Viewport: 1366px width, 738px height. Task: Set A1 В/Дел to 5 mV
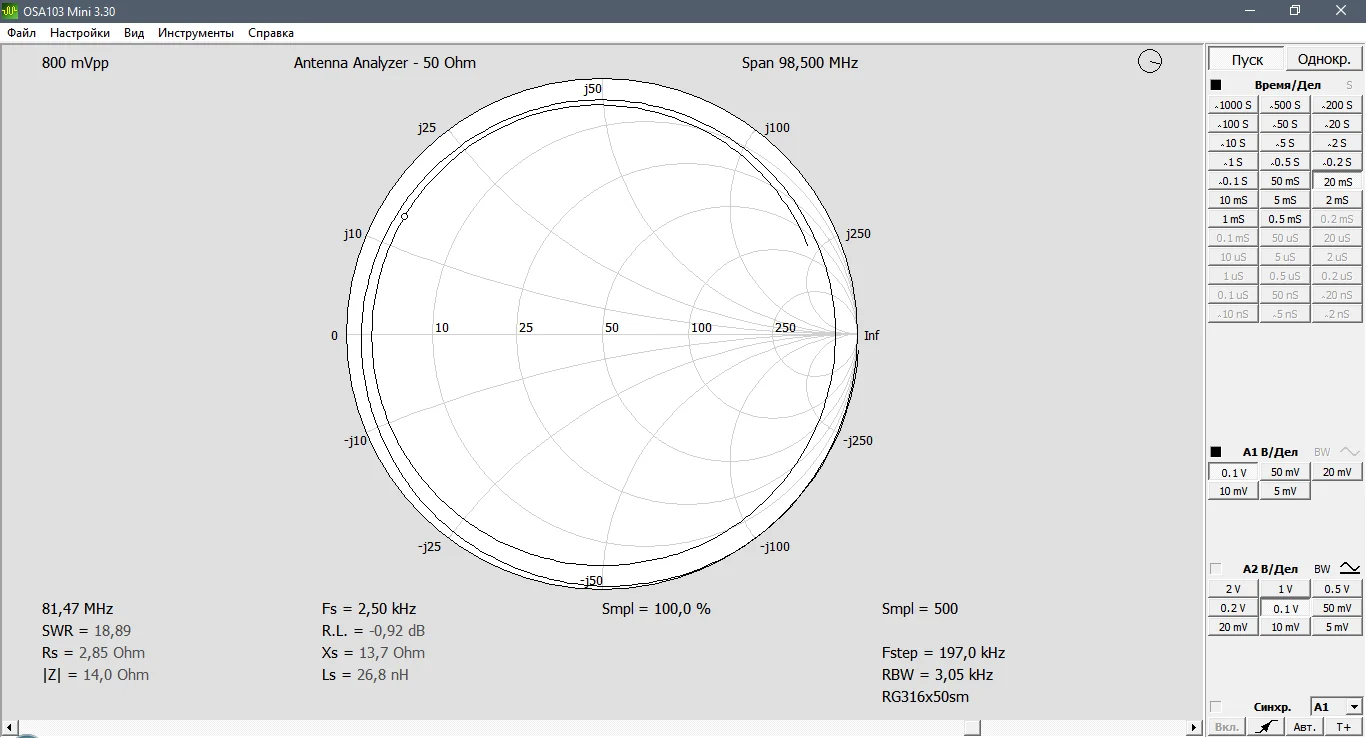[x=1285, y=491]
